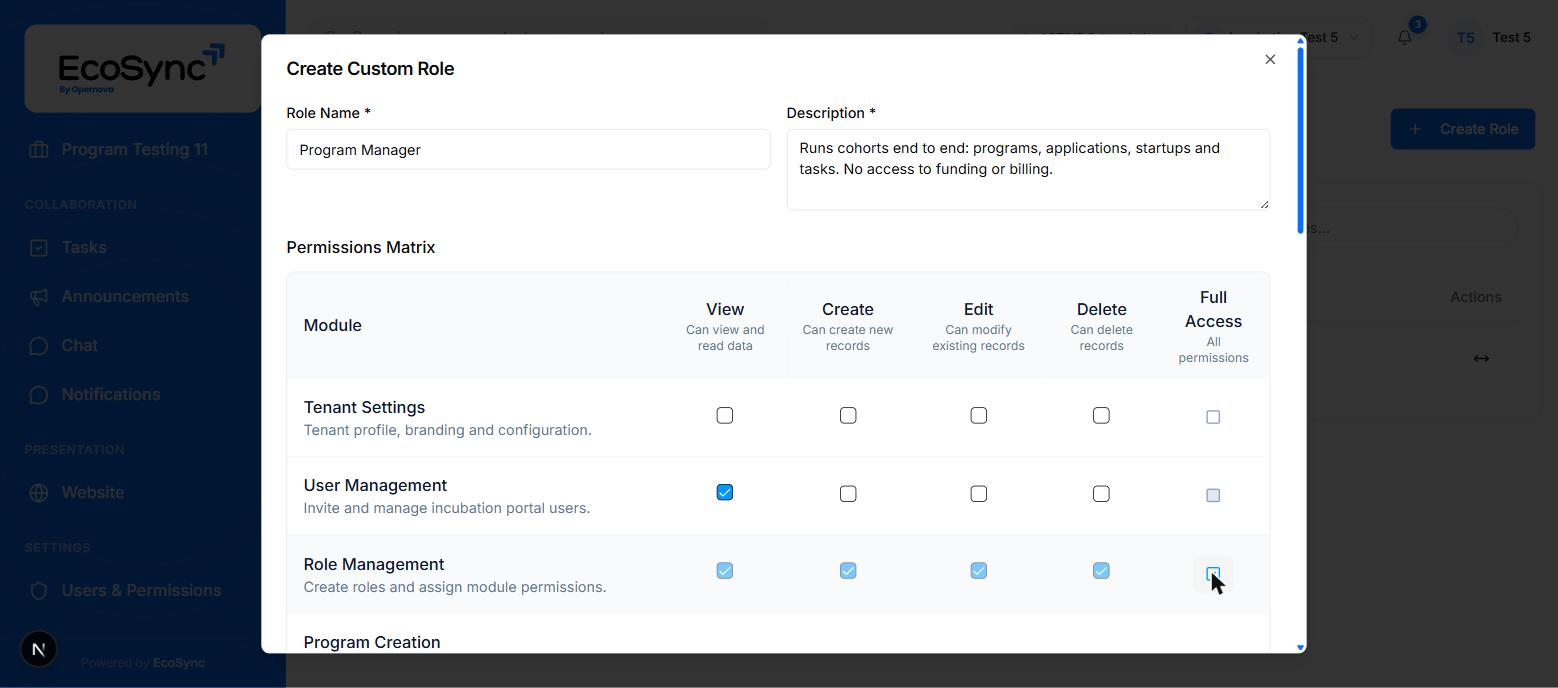Click the Next.js N badge icon
The image size is (1558, 688).
click(38, 649)
